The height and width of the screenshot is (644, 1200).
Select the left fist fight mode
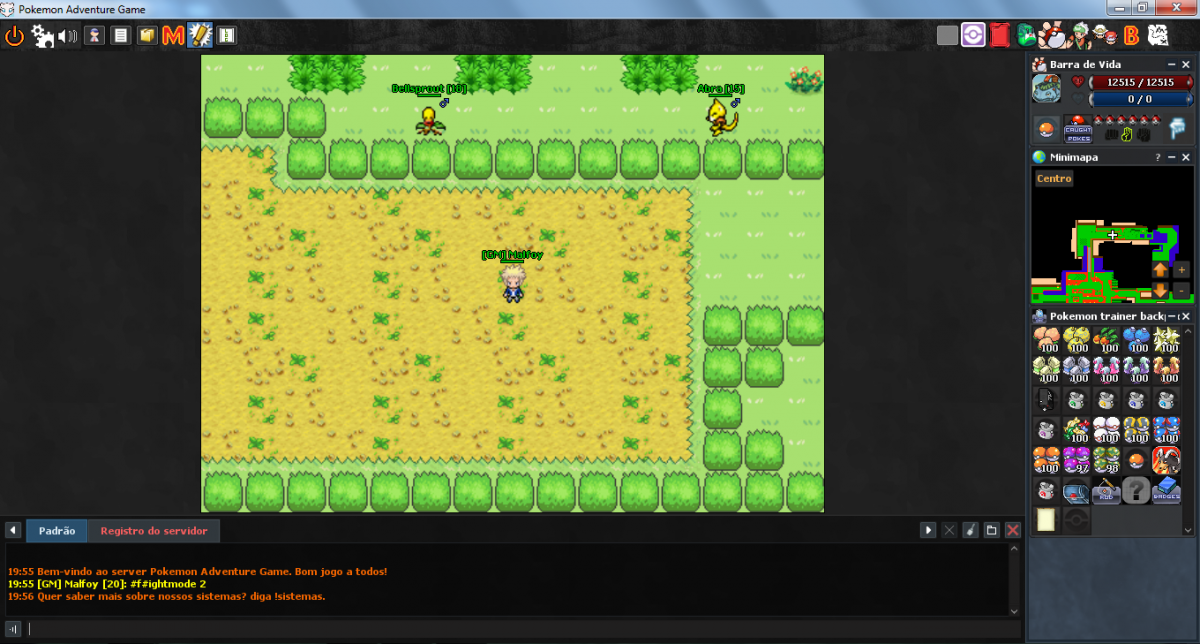pos(1111,134)
